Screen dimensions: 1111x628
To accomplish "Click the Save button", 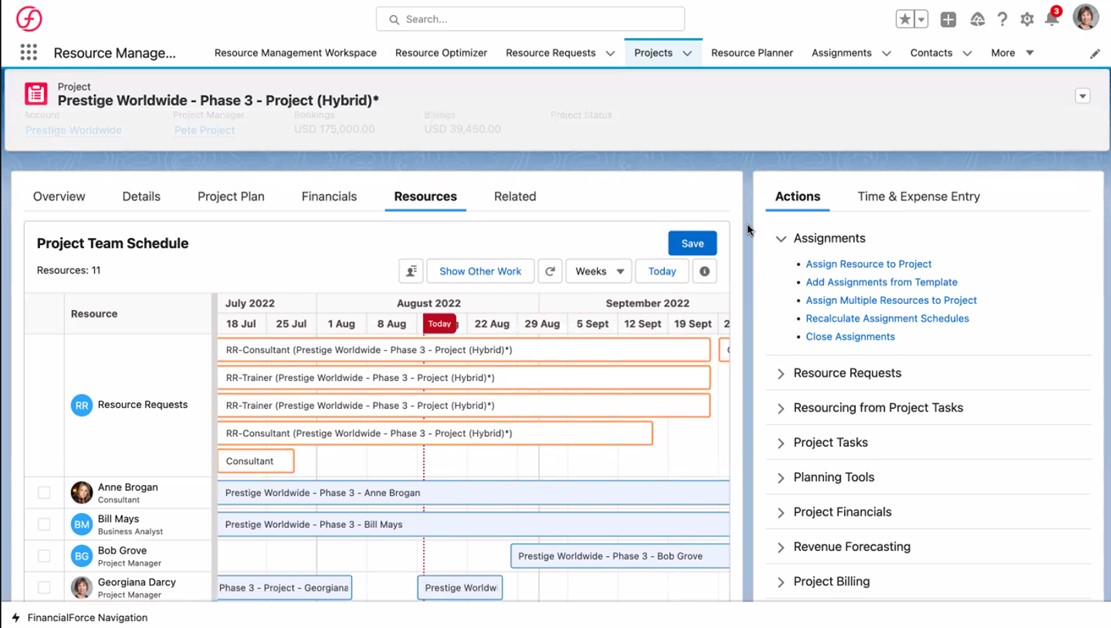I will pyautogui.click(x=692, y=243).
